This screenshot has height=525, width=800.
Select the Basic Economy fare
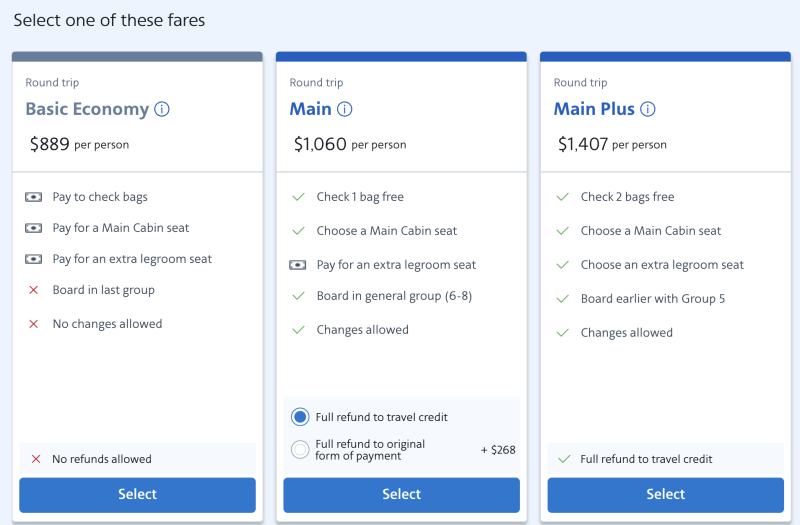(137, 494)
